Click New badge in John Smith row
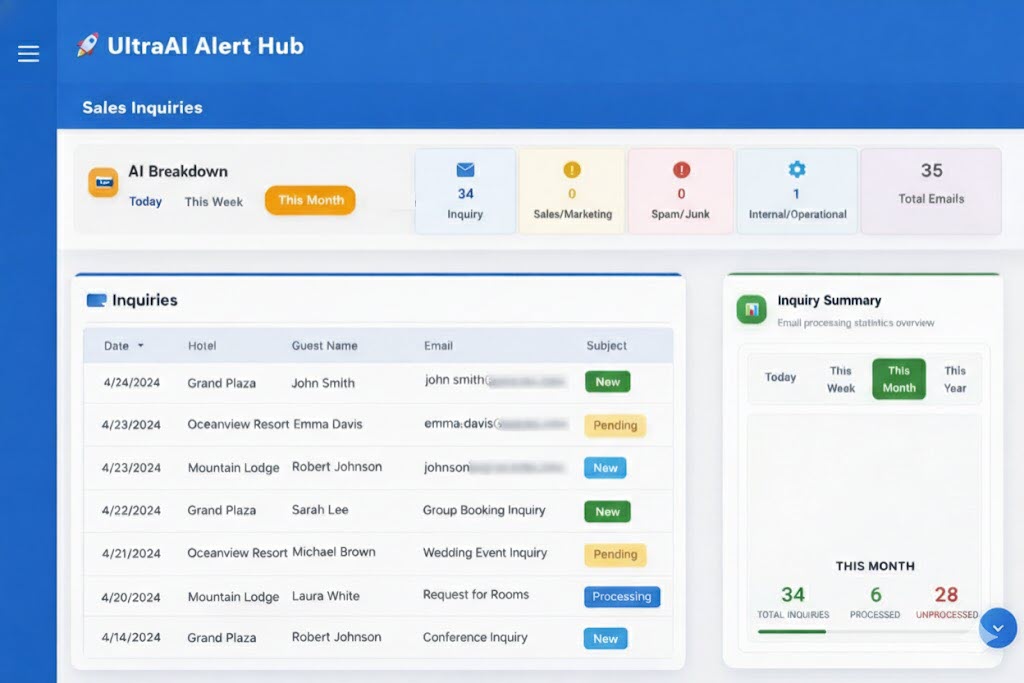 click(x=607, y=382)
